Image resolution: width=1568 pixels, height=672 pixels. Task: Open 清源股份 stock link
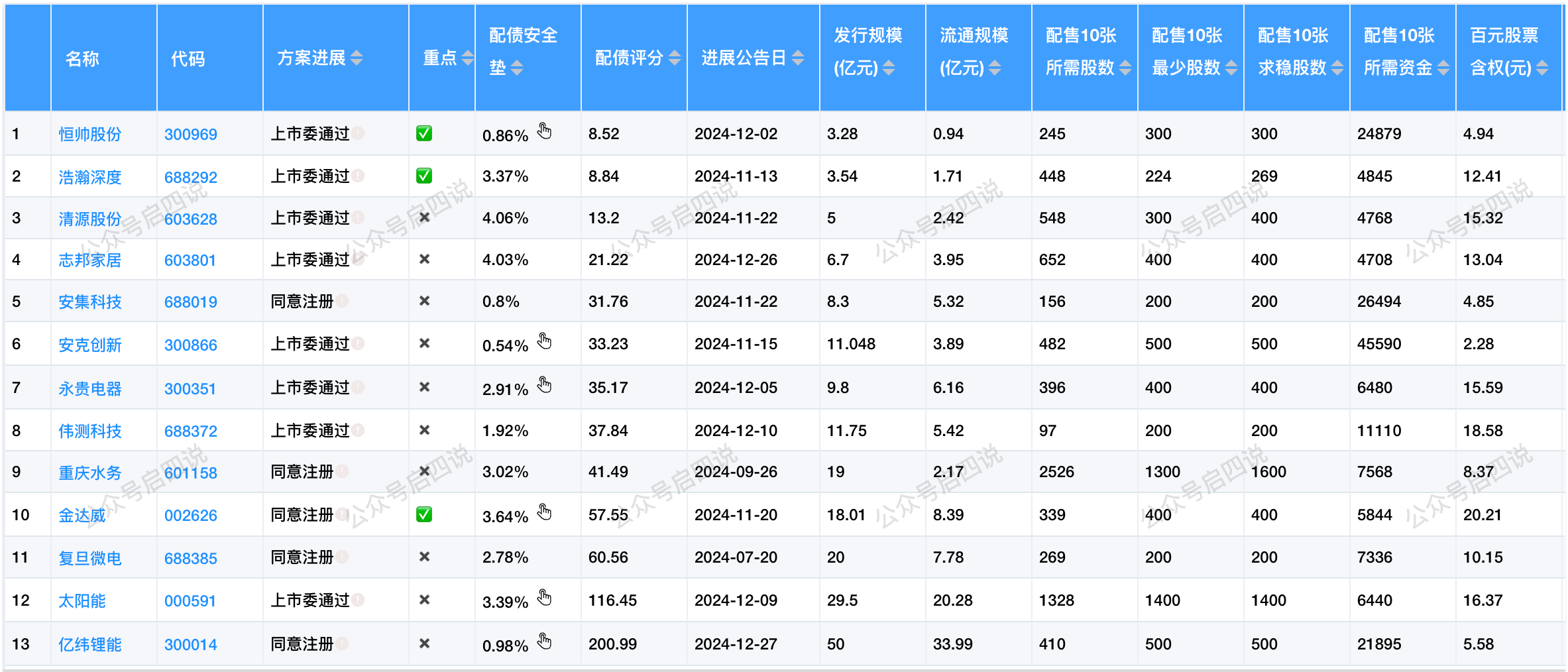click(90, 219)
